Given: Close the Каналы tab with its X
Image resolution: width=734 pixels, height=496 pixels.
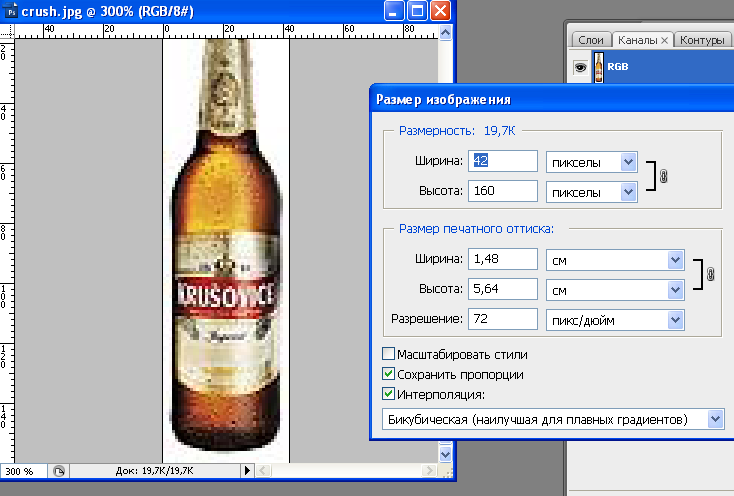Looking at the screenshot, I should (664, 41).
